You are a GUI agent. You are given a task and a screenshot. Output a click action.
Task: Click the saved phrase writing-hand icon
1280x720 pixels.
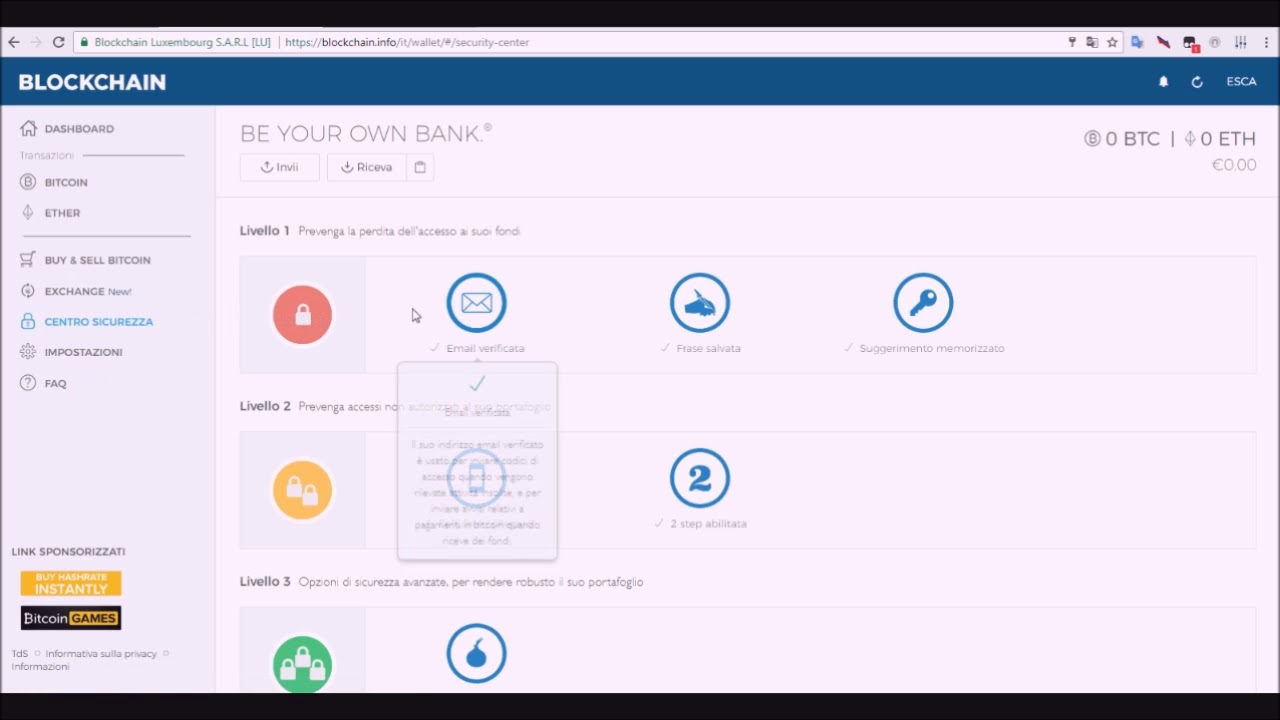pos(700,302)
